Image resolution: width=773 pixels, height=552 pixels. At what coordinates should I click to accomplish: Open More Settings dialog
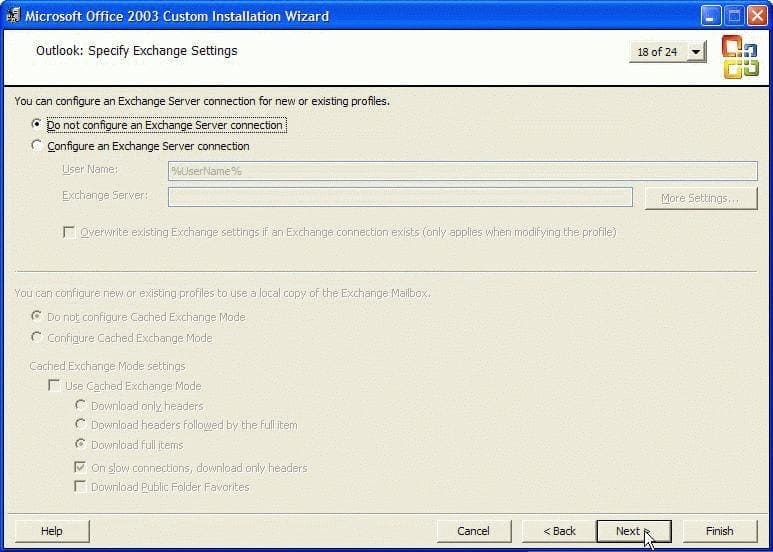point(701,198)
